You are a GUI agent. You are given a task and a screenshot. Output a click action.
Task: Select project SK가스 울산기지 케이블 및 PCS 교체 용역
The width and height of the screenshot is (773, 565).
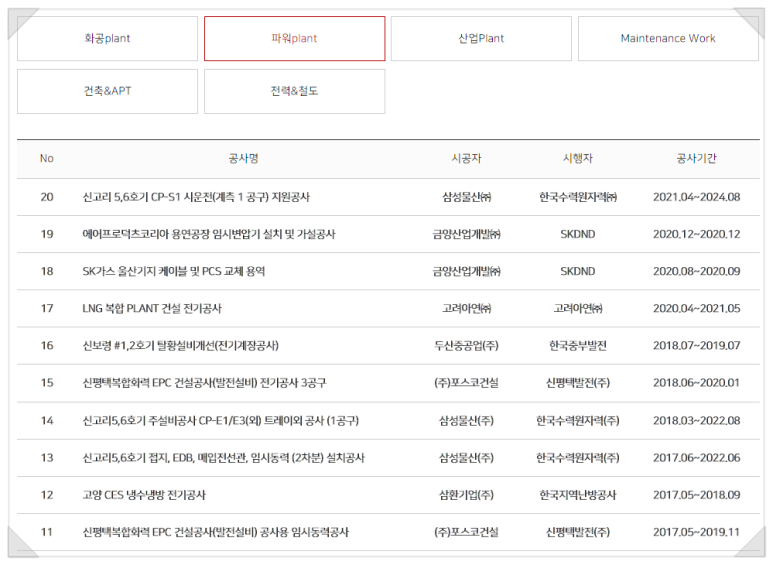point(174,272)
